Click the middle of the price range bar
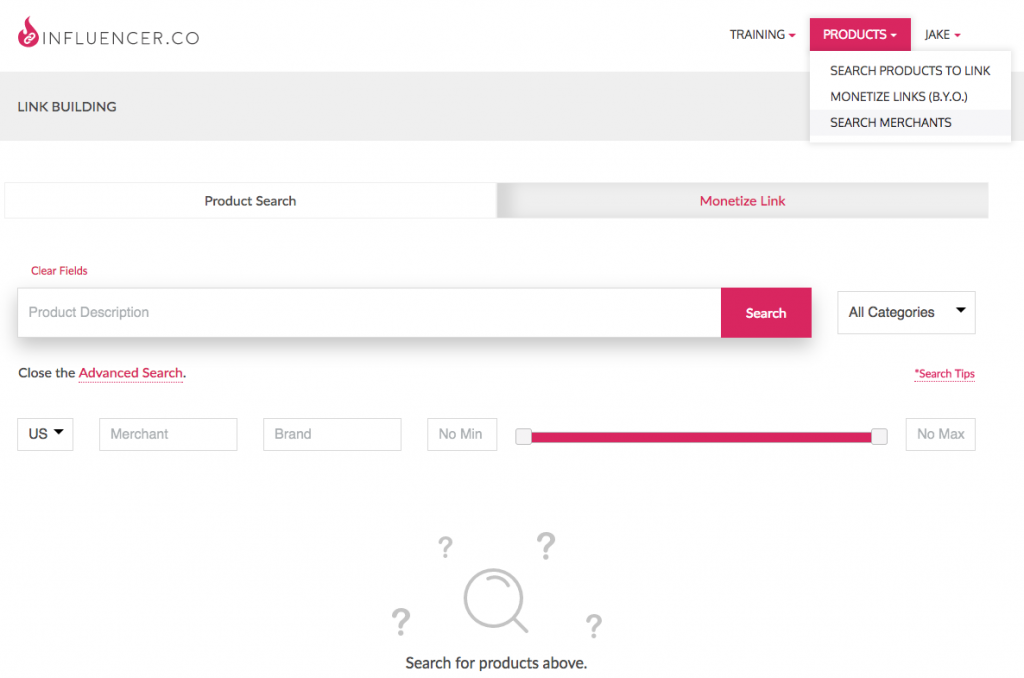 pos(701,437)
